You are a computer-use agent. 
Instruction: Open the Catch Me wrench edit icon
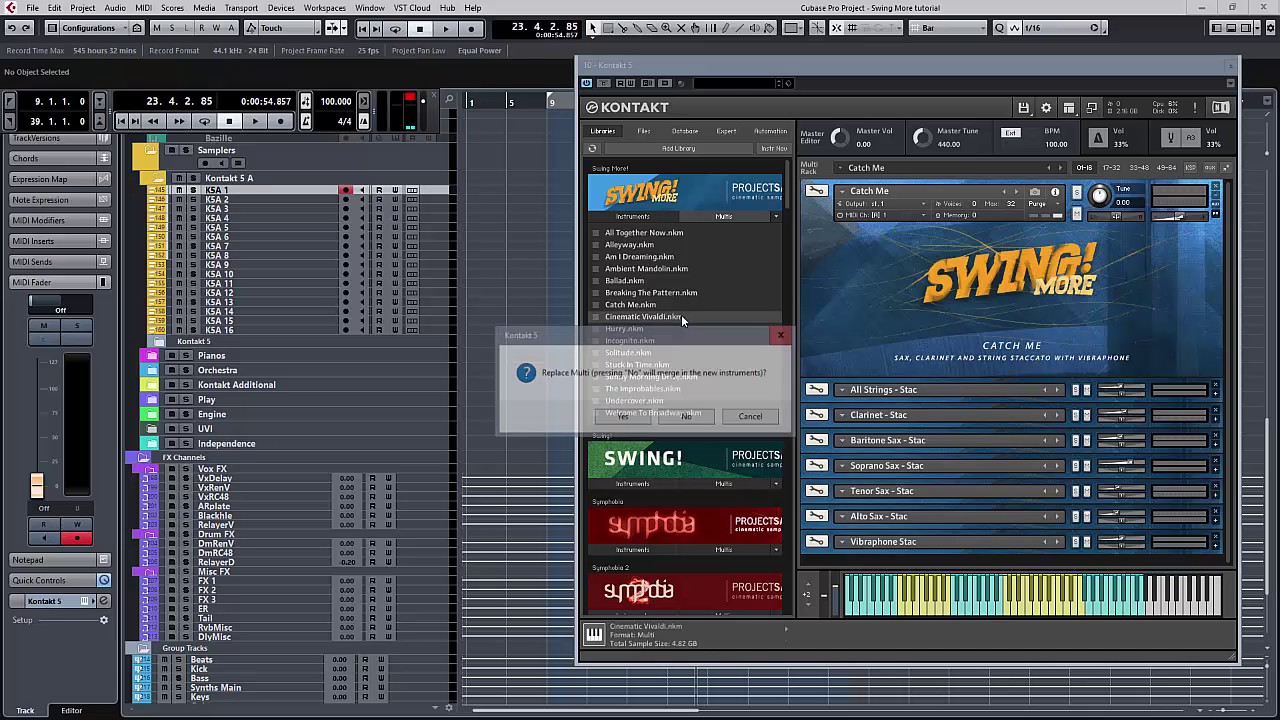click(817, 191)
